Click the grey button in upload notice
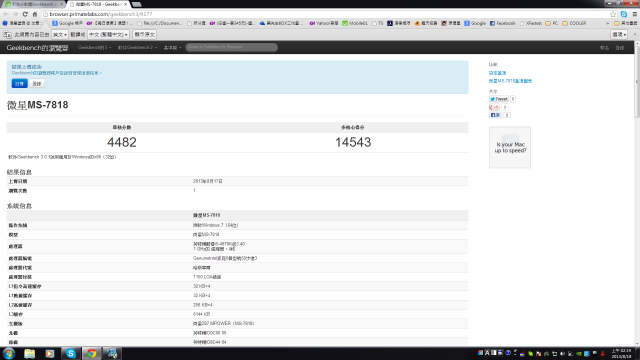 [x=37, y=84]
